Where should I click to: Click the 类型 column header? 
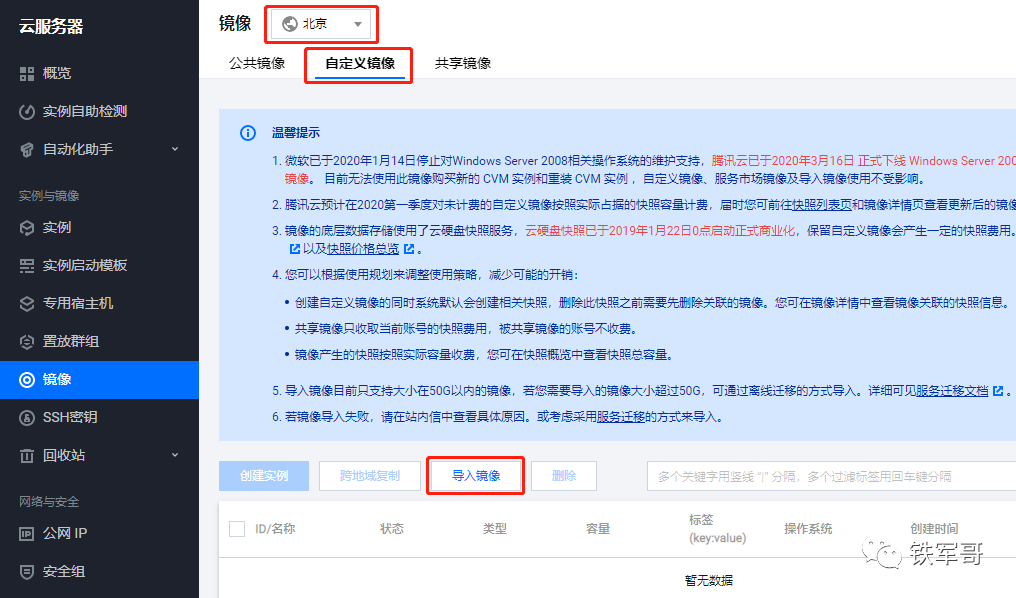click(x=495, y=529)
